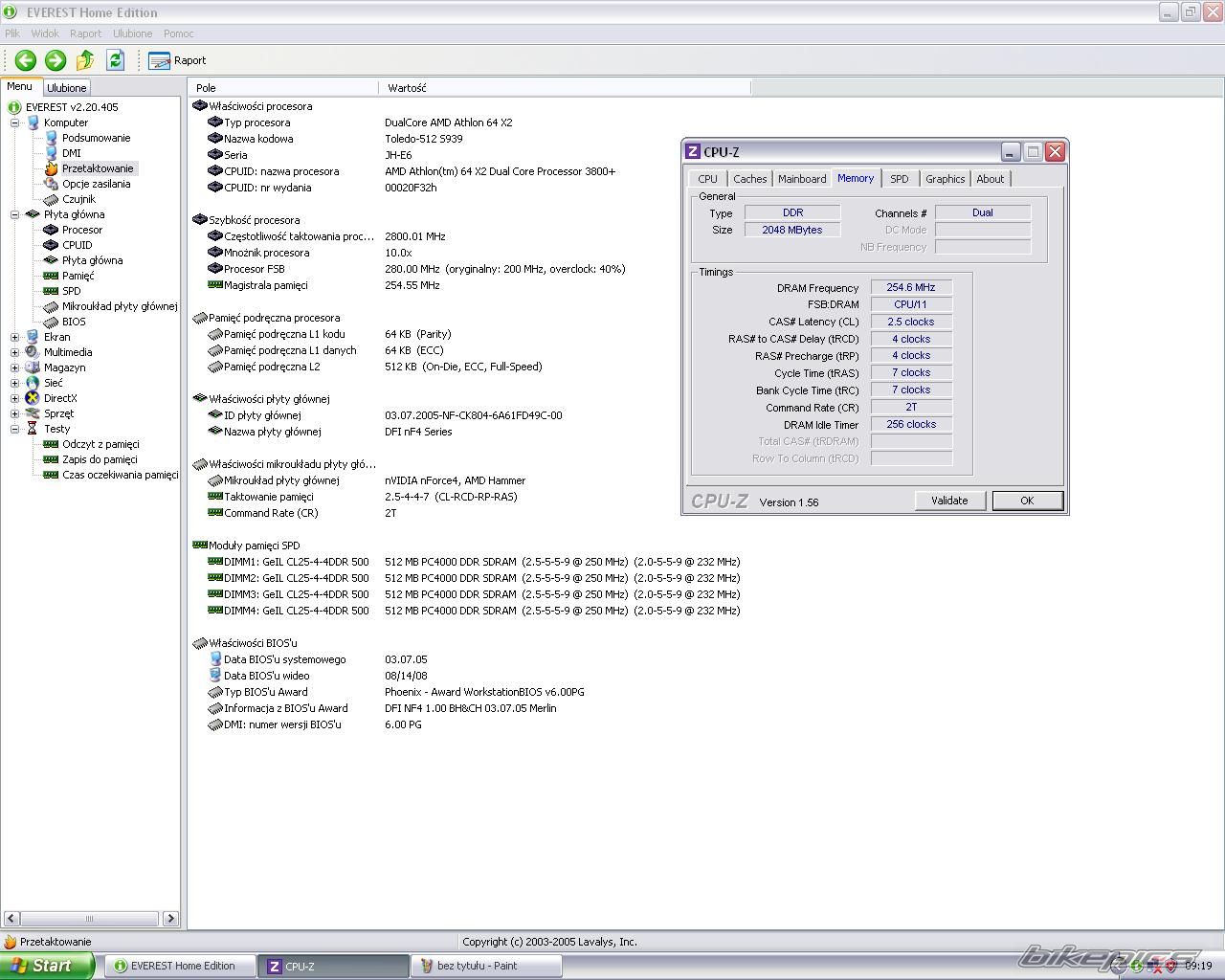Select the DIMM1: GeIL CL25-4-4DDR 500 row
Image resolution: width=1225 pixels, height=980 pixels.
469,562
